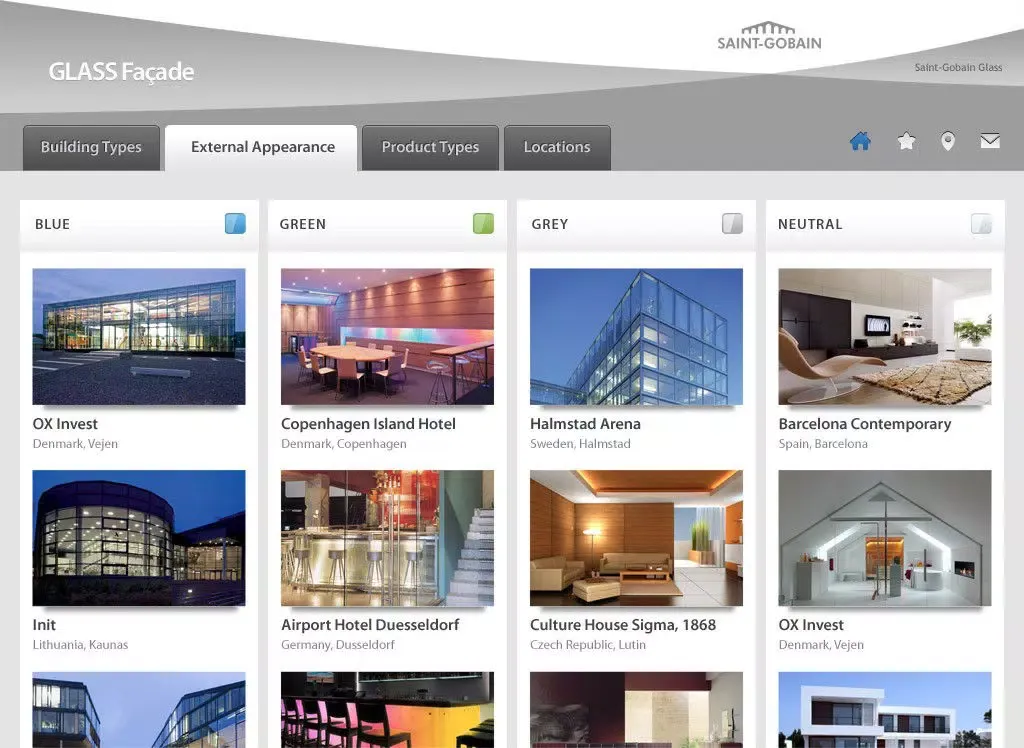Click the 'Germany, Dusseldorf' location text

(338, 645)
